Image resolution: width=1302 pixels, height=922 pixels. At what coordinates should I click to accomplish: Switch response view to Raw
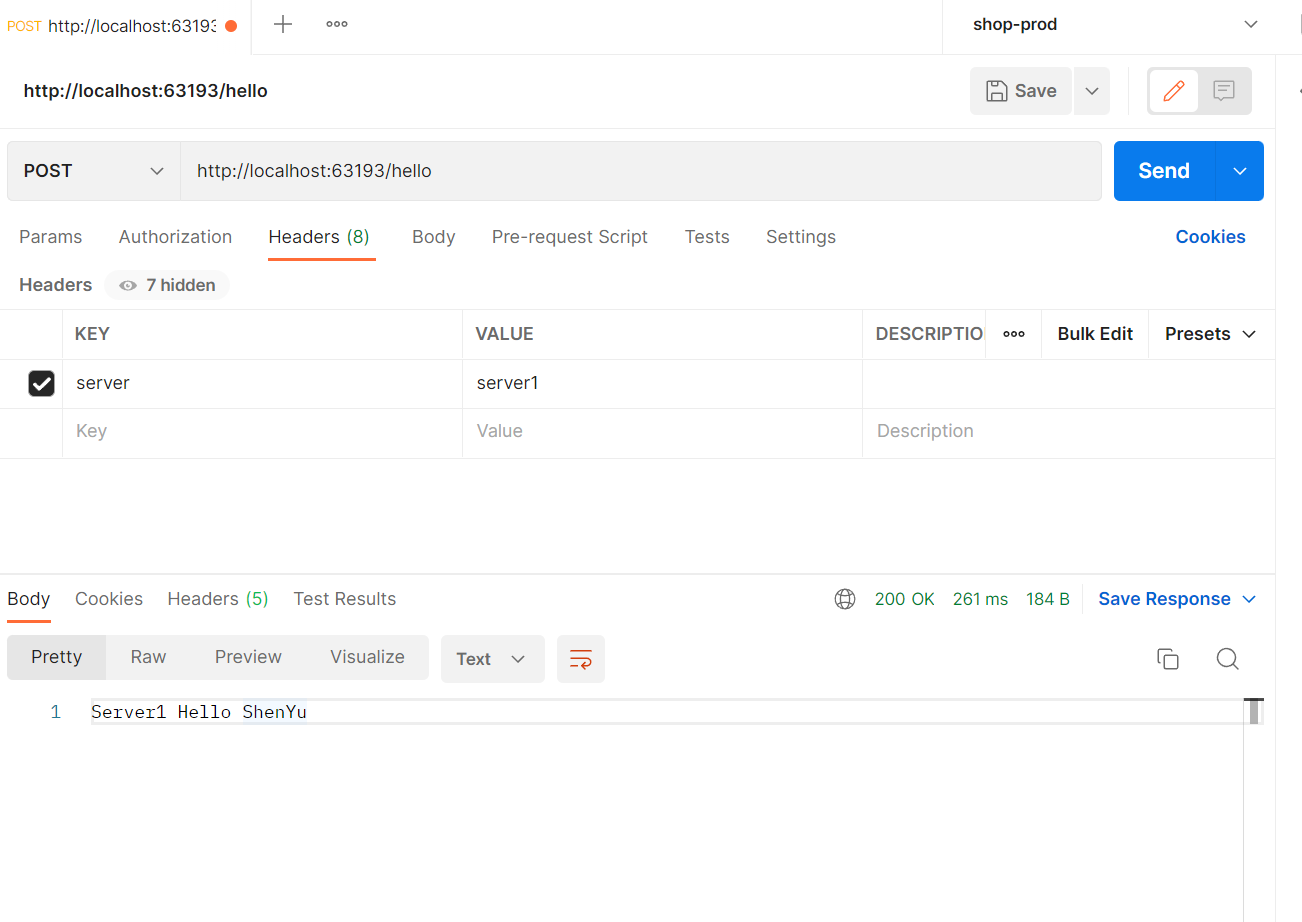point(148,657)
